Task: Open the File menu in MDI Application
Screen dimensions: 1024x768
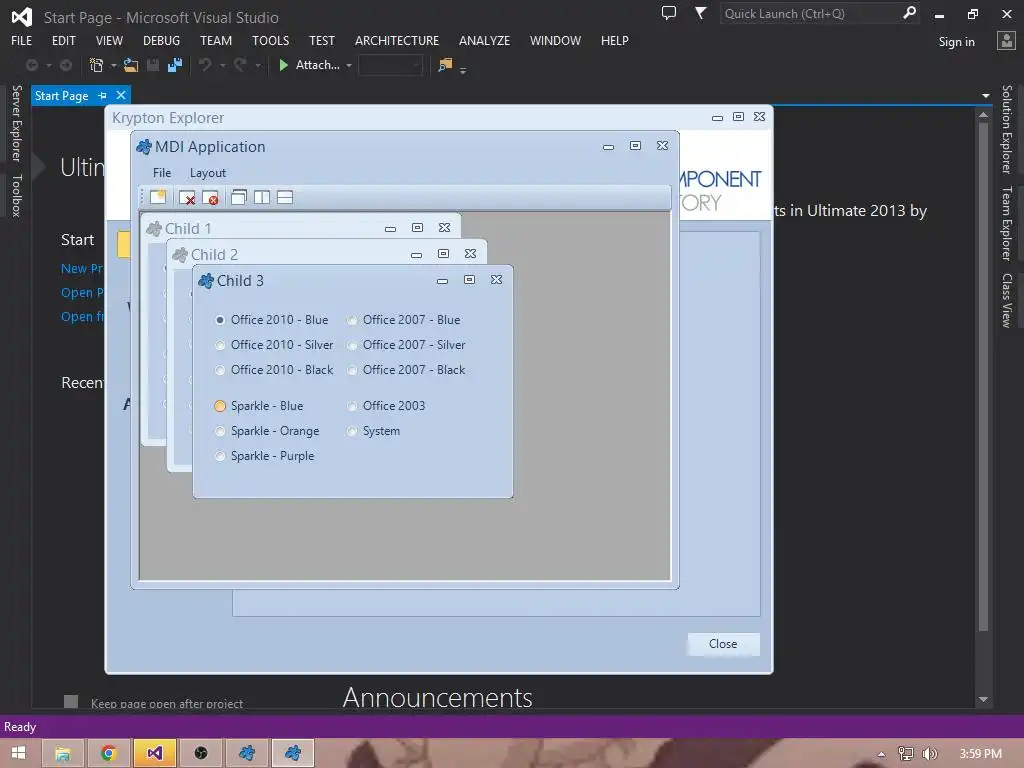Action: pyautogui.click(x=162, y=173)
